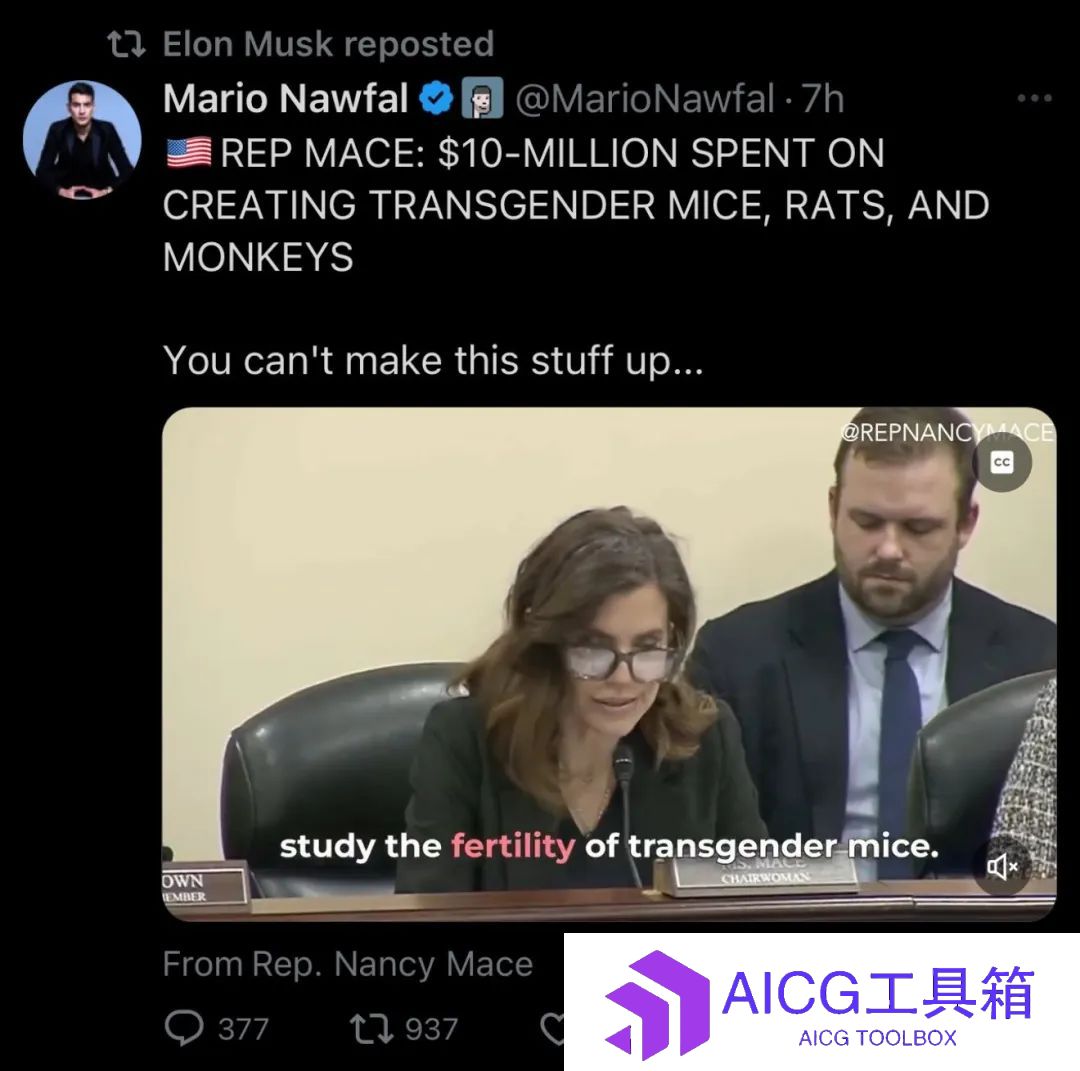Image resolution: width=1080 pixels, height=1071 pixels.
Task: Click the repost arrows icon beside 937
Action: coord(371,1028)
